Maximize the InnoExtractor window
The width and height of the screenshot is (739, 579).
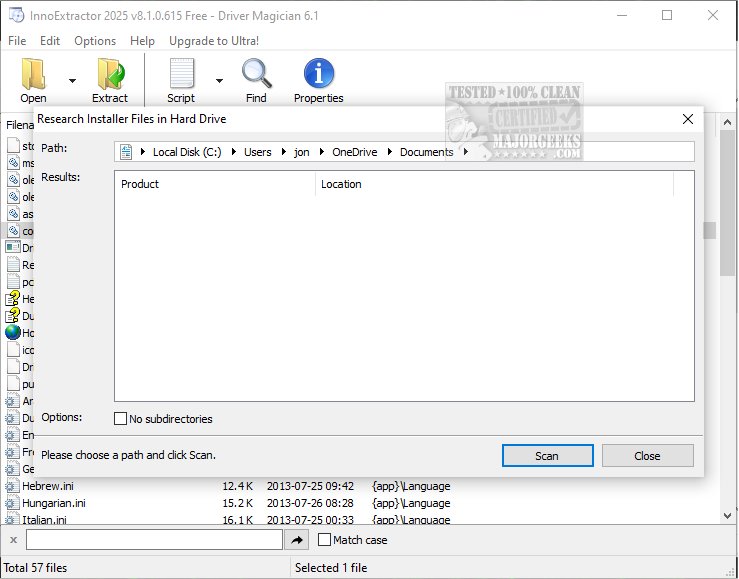[x=667, y=16]
